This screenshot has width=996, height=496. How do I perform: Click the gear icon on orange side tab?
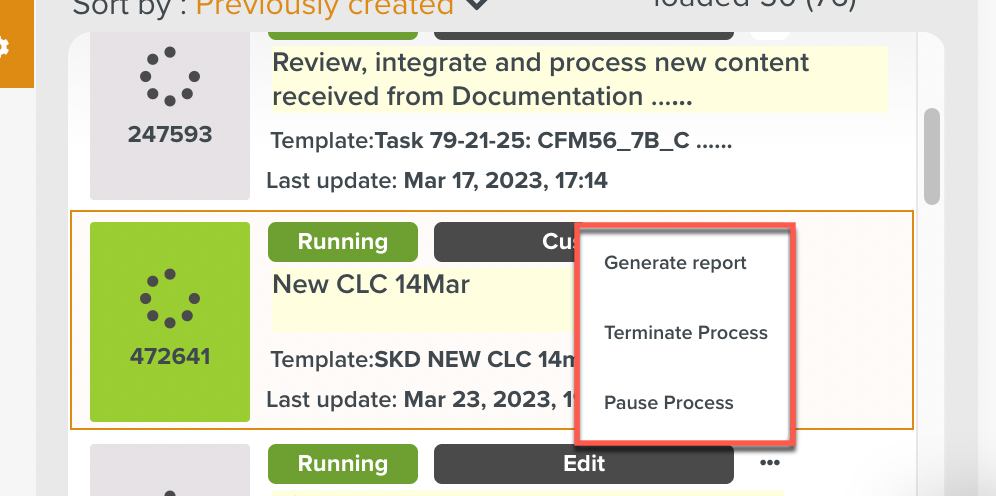click(x=5, y=47)
